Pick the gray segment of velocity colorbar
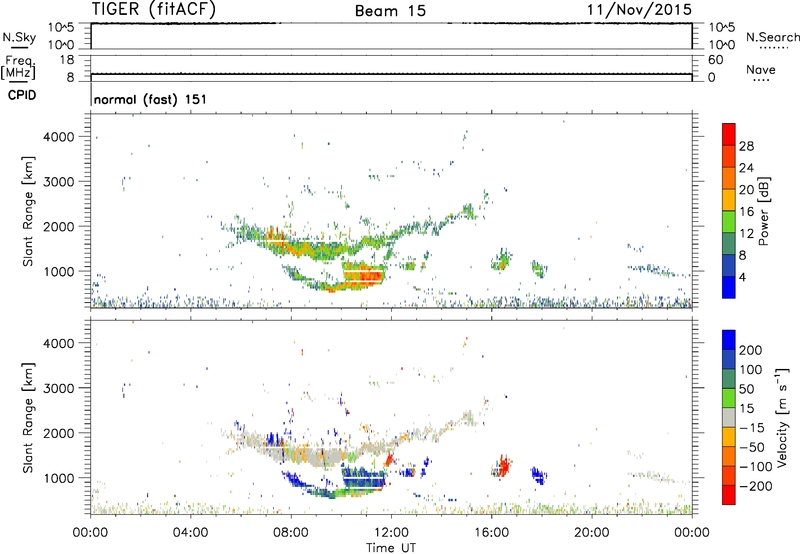 click(x=729, y=417)
